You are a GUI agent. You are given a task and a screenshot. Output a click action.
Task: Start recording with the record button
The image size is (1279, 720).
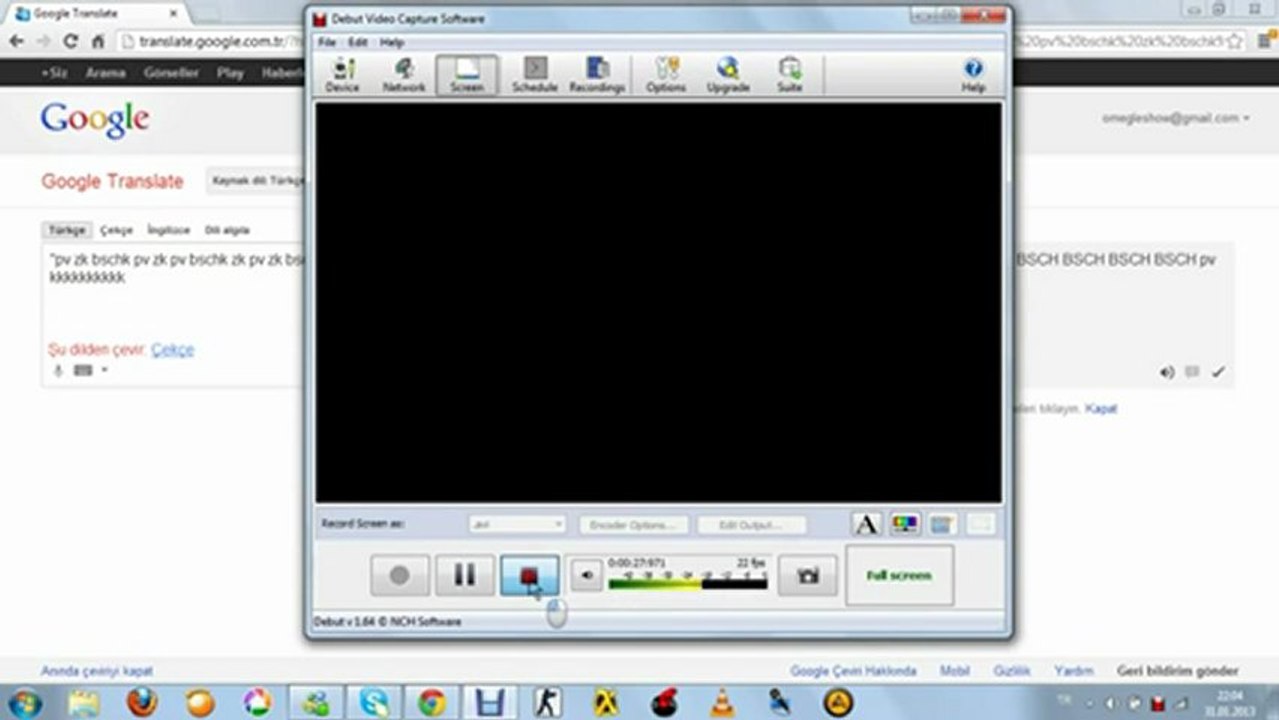click(x=400, y=575)
